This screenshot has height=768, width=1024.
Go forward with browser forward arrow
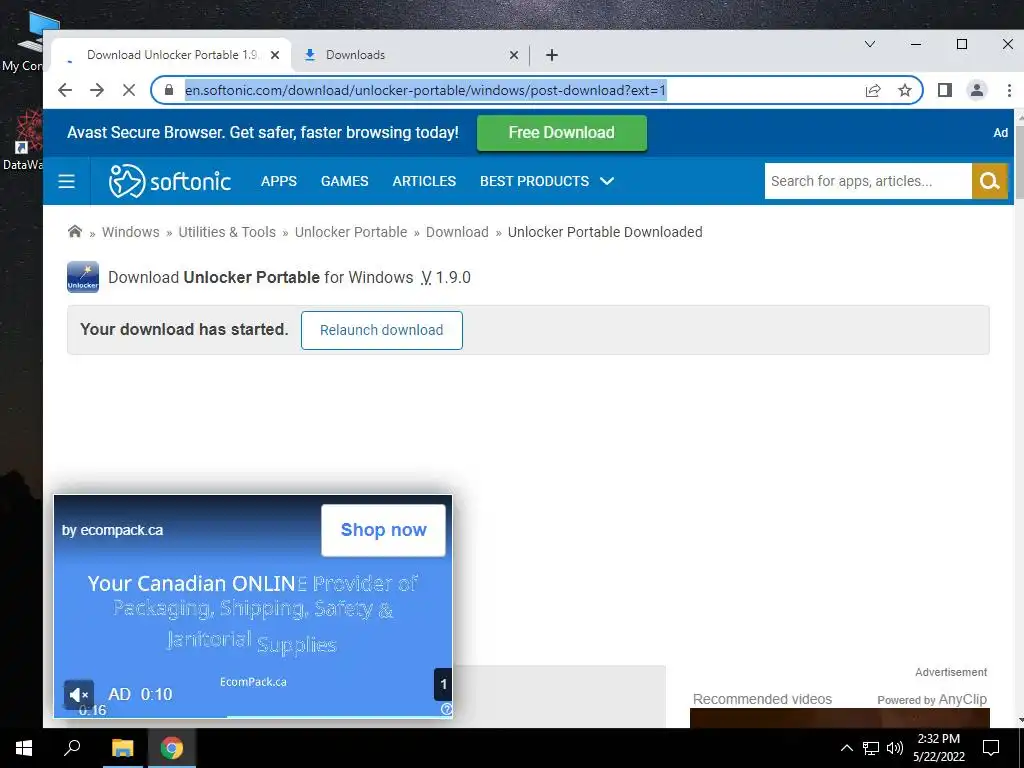tap(97, 90)
